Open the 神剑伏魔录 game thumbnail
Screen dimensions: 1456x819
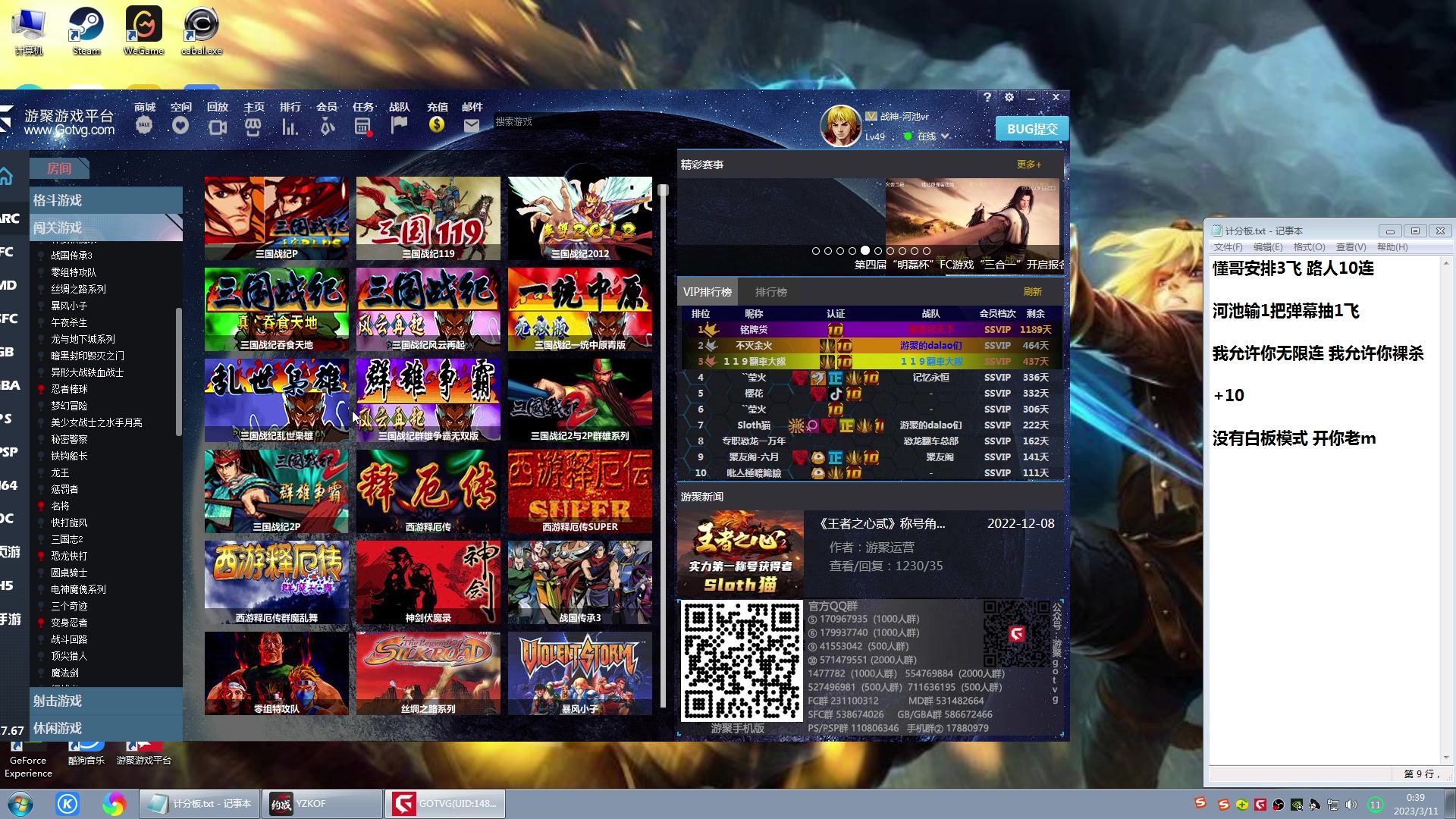(x=428, y=582)
